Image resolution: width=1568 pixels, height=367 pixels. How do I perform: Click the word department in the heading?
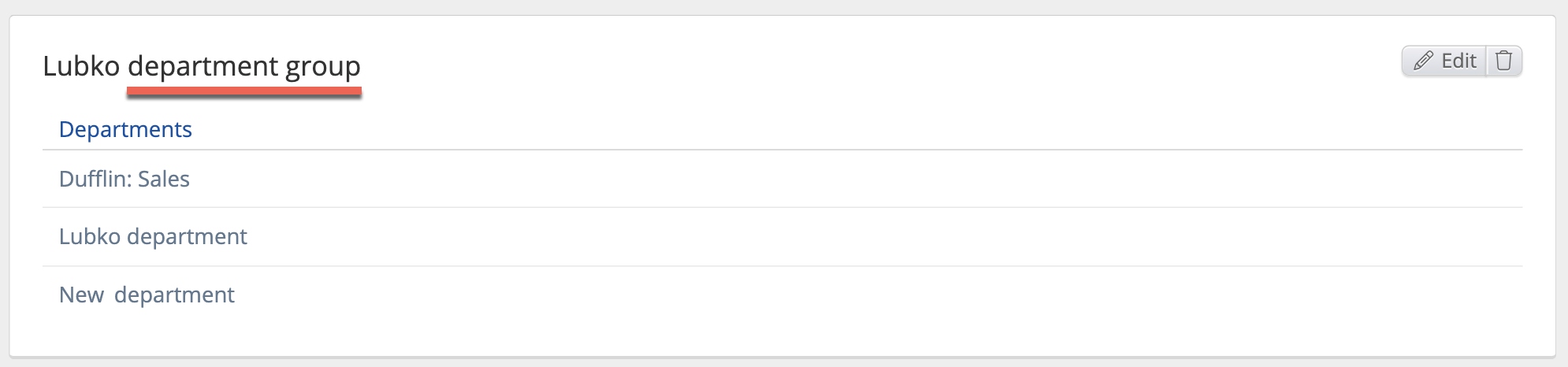pos(203,66)
